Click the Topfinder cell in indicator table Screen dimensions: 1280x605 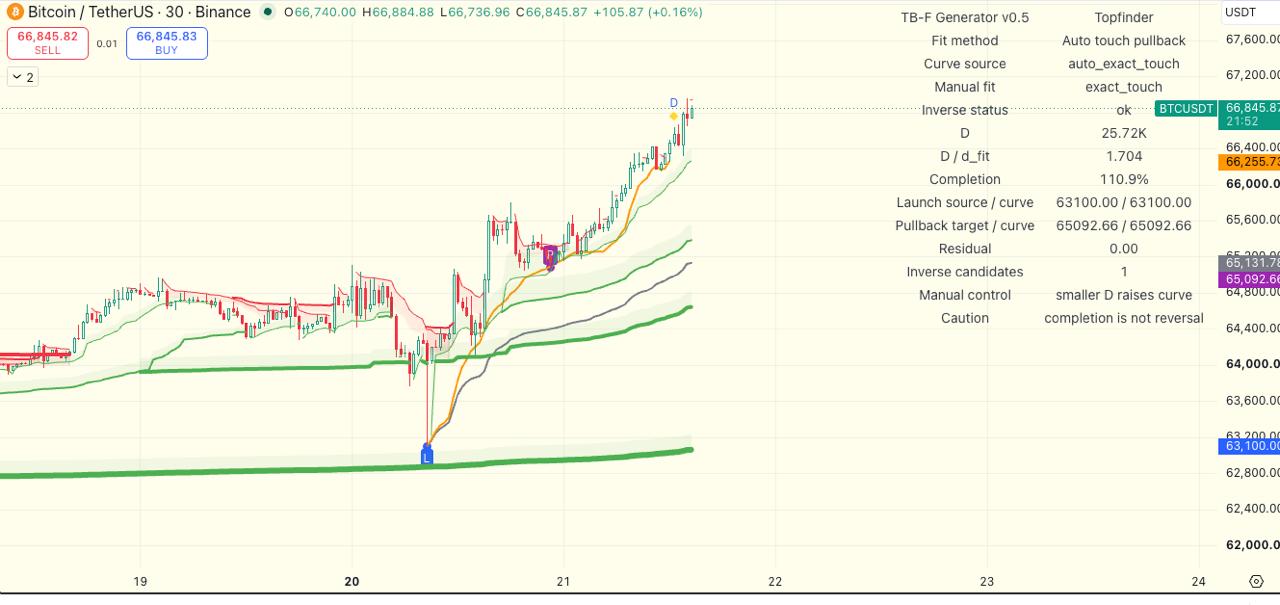tap(1124, 17)
